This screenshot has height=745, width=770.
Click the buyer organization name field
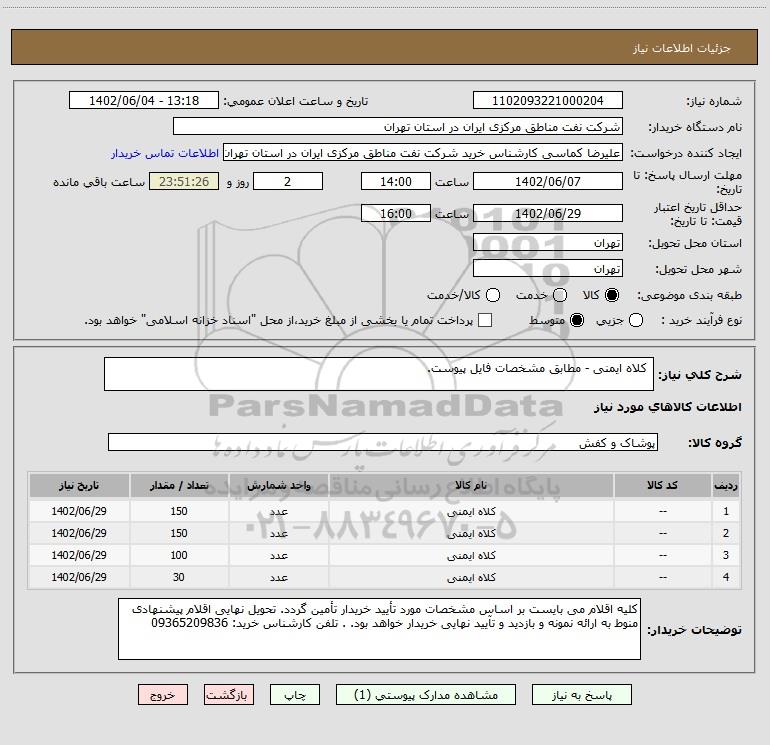click(398, 127)
